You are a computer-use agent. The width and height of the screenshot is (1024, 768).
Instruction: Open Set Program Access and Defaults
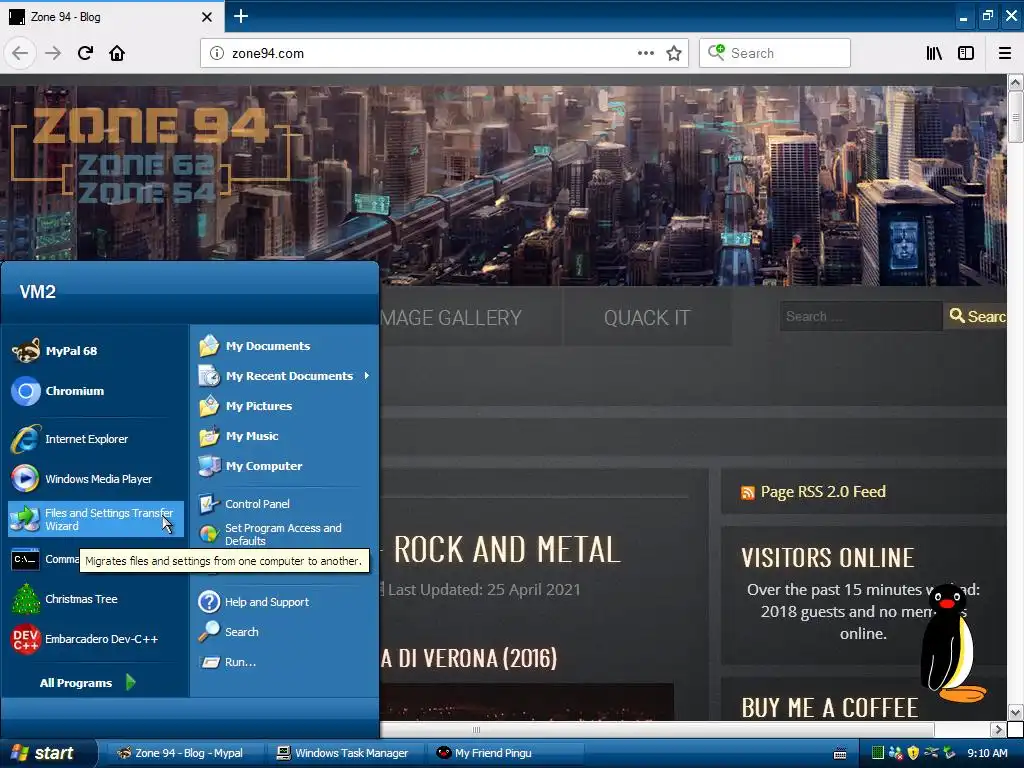[285, 534]
